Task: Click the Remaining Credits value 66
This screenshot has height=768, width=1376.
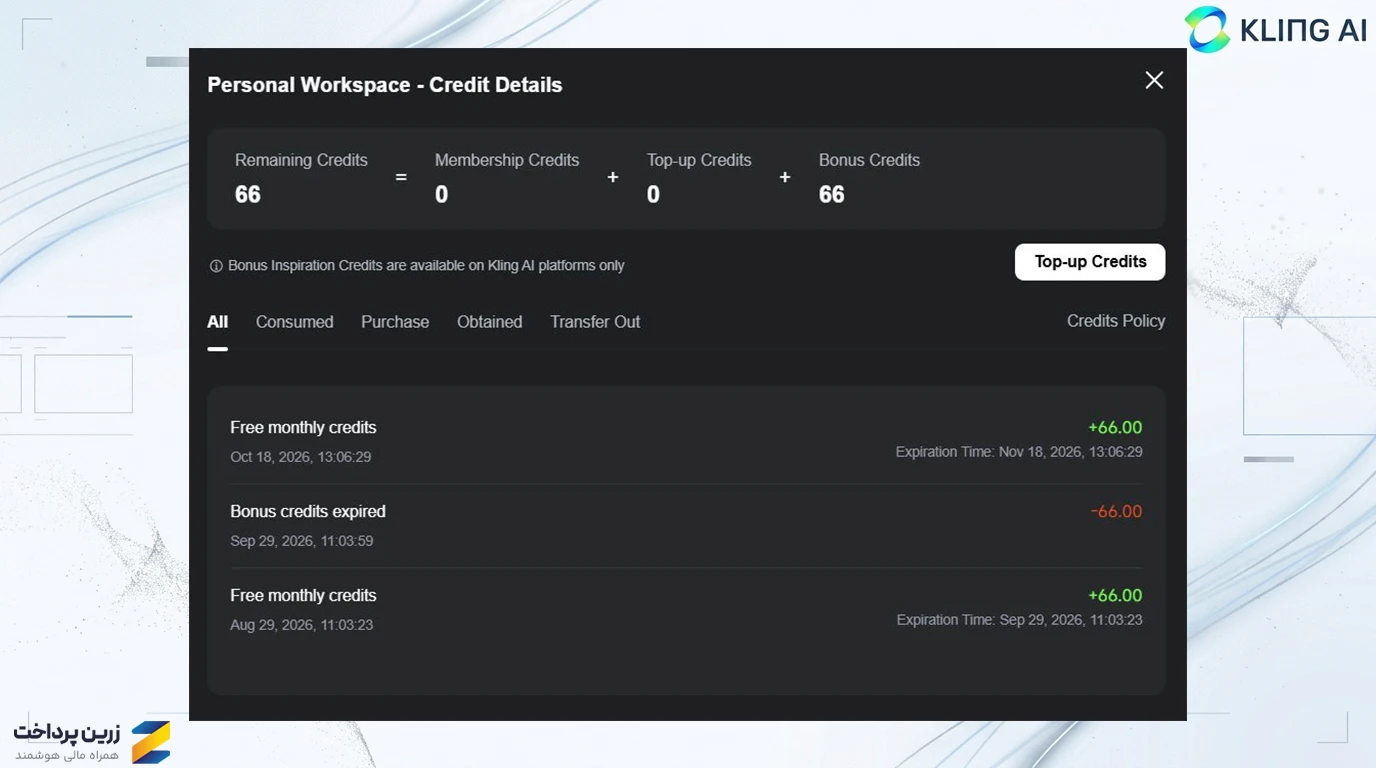Action: (248, 195)
